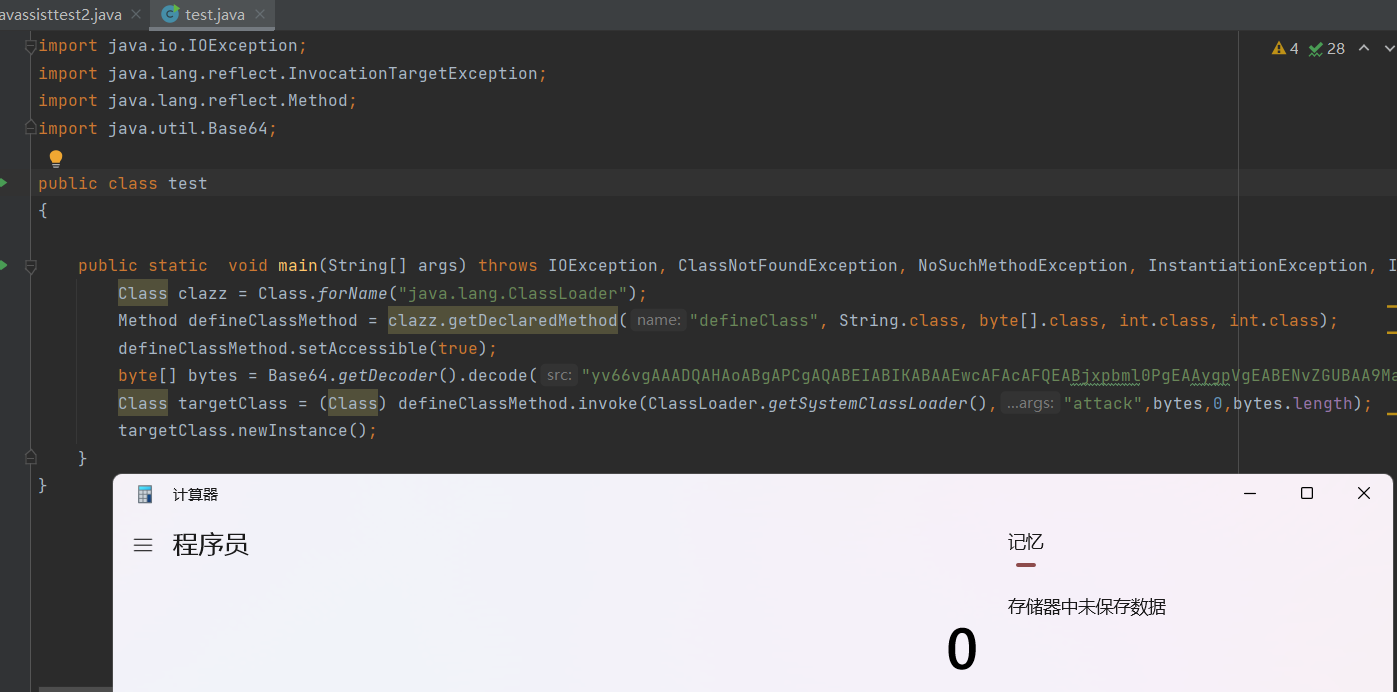The width and height of the screenshot is (1397, 692).
Task: Click the Base64 encoded payload string
Action: click(988, 376)
